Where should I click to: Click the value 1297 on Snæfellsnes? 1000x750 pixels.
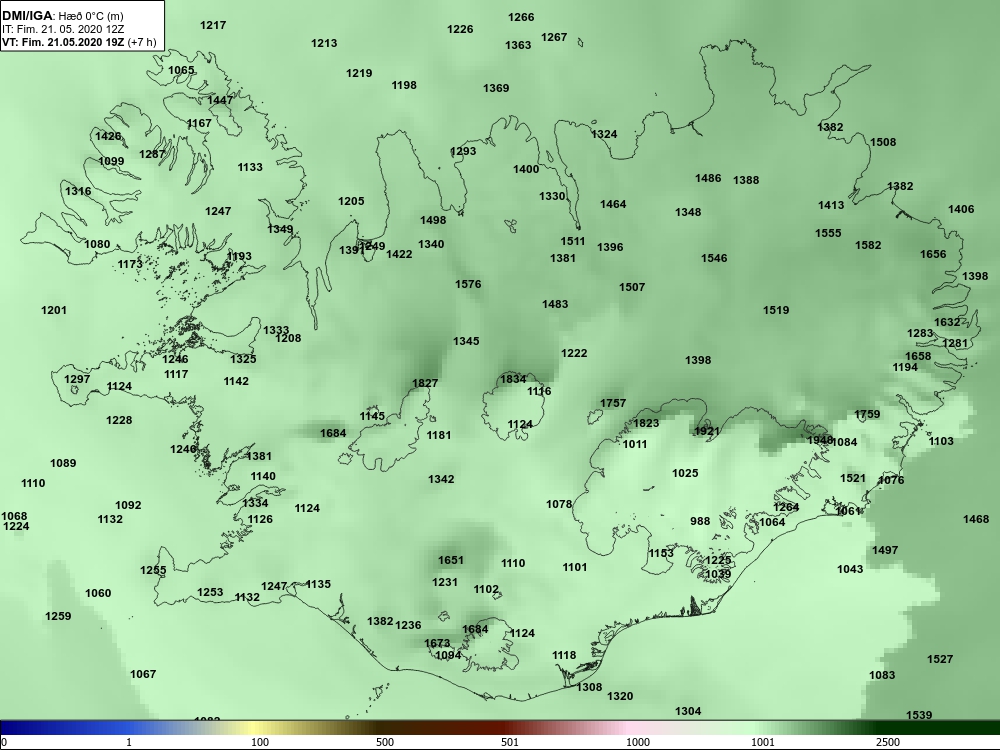pyautogui.click(x=77, y=379)
